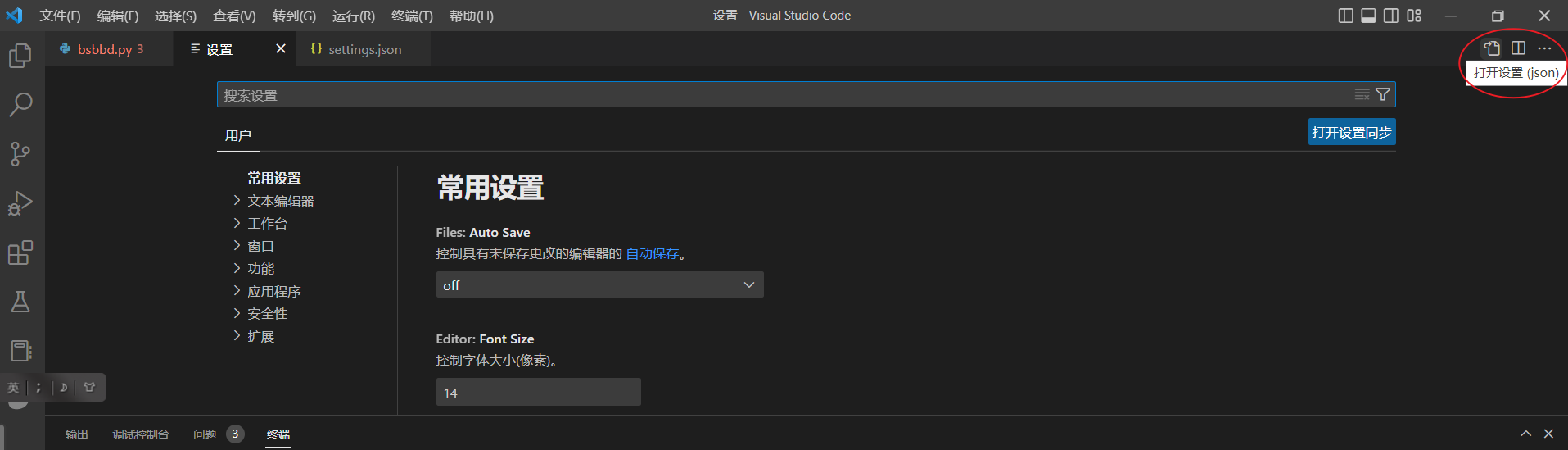
Task: Clear settings search input icon
Action: 1362,95
